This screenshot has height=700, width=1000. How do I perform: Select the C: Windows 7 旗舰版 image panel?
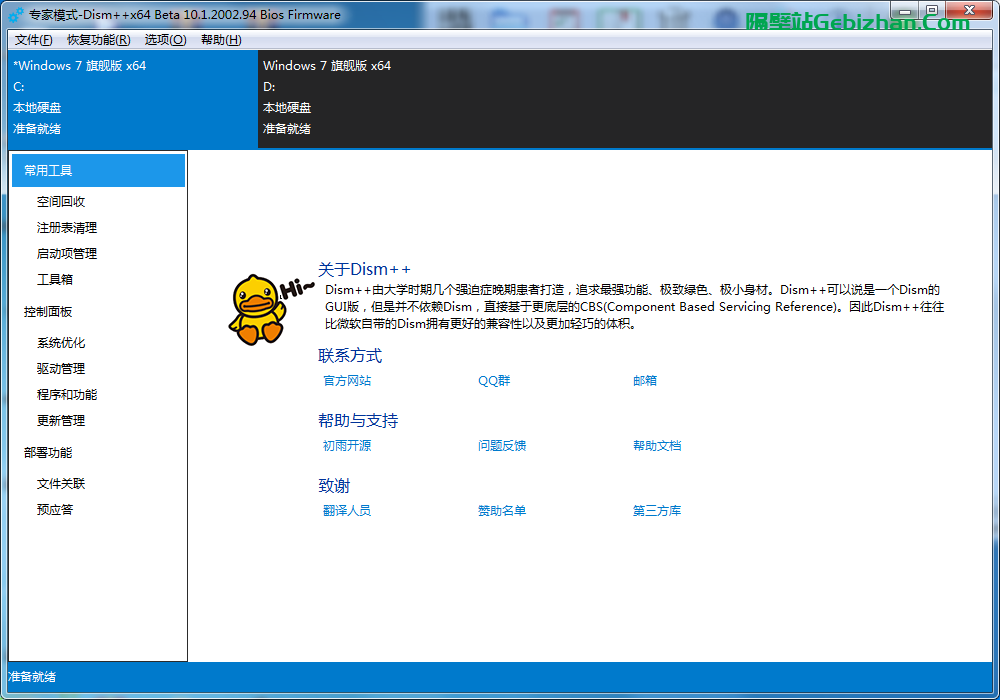pyautogui.click(x=133, y=99)
